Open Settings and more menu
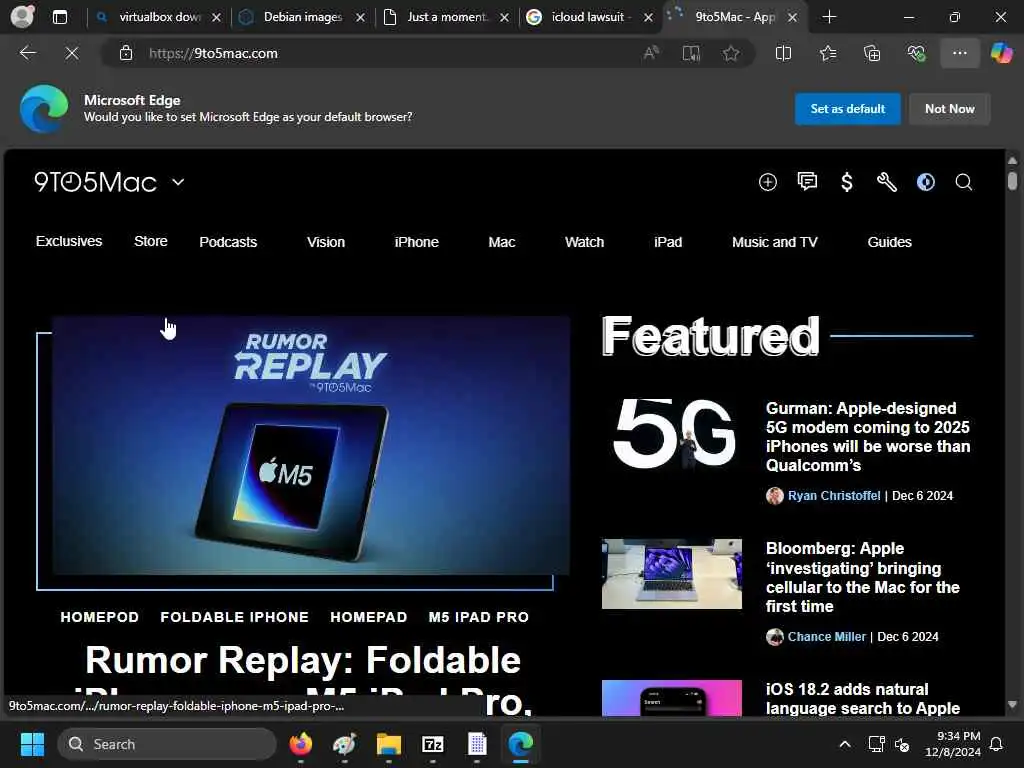The width and height of the screenshot is (1024, 768). point(959,53)
